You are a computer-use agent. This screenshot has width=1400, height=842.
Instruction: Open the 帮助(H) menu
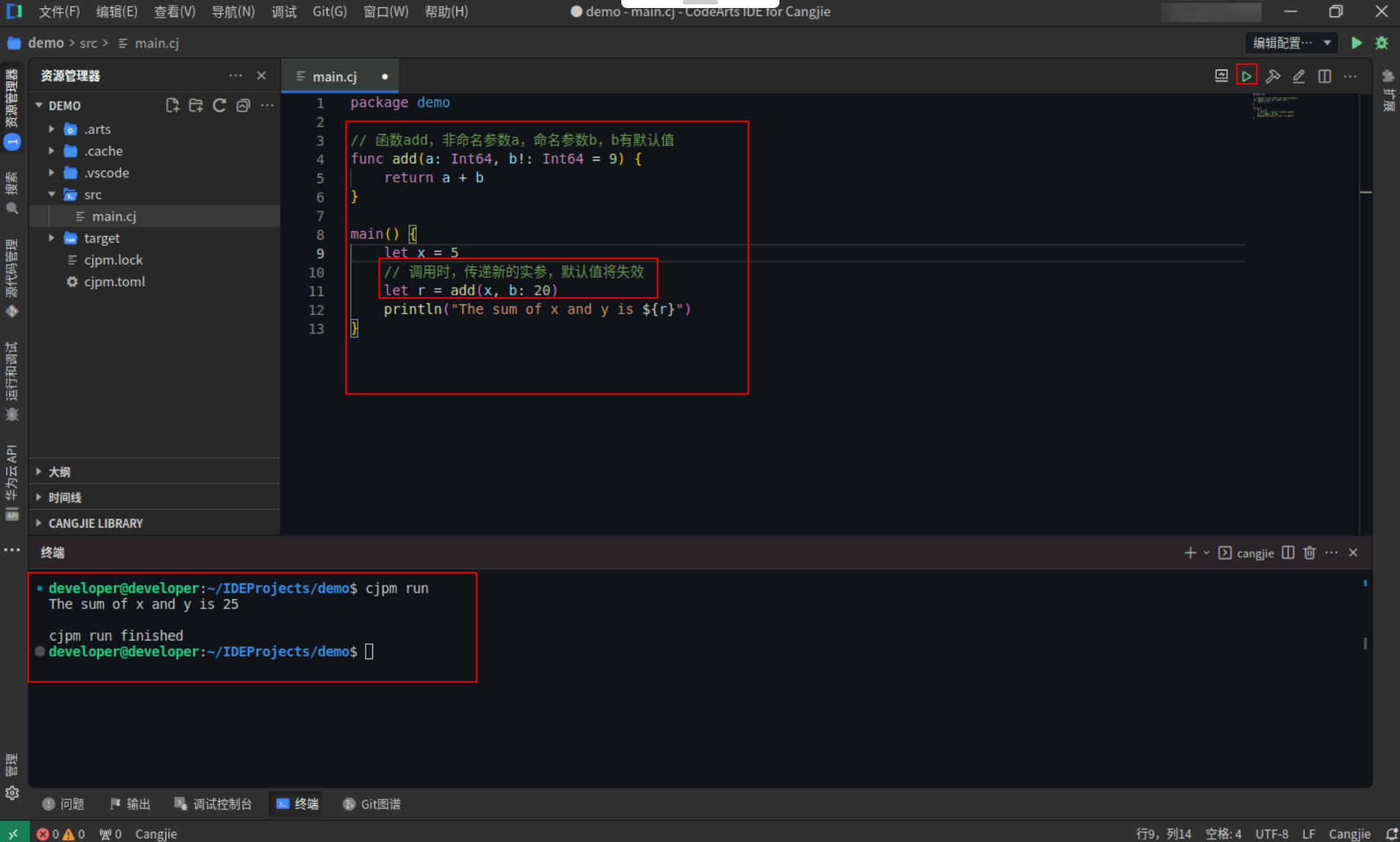pos(446,12)
